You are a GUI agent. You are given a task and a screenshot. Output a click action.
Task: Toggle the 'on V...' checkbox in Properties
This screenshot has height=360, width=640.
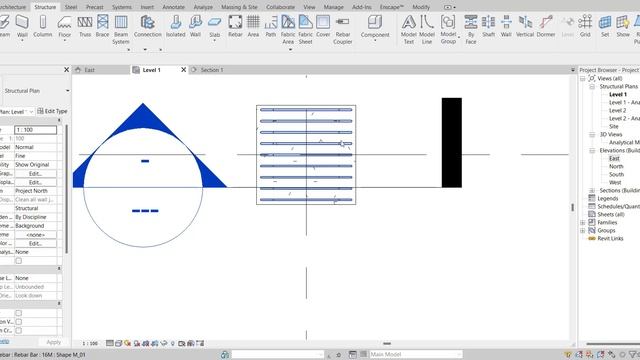[x=18, y=322]
